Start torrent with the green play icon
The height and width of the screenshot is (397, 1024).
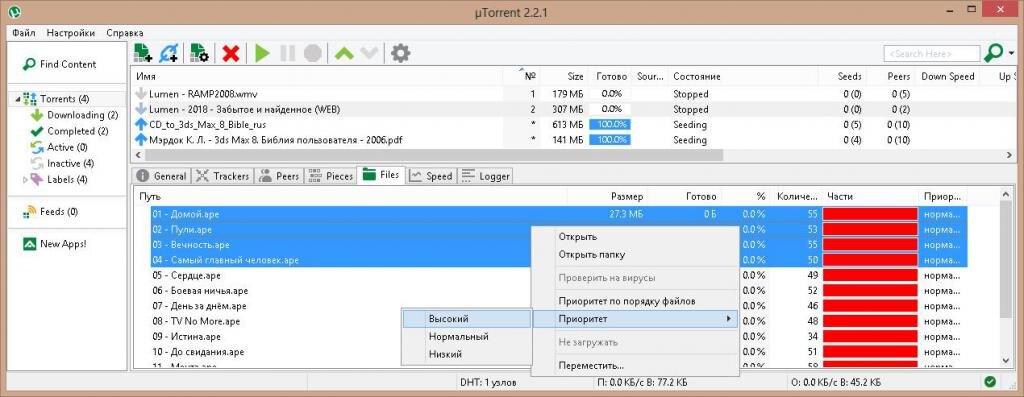click(263, 54)
